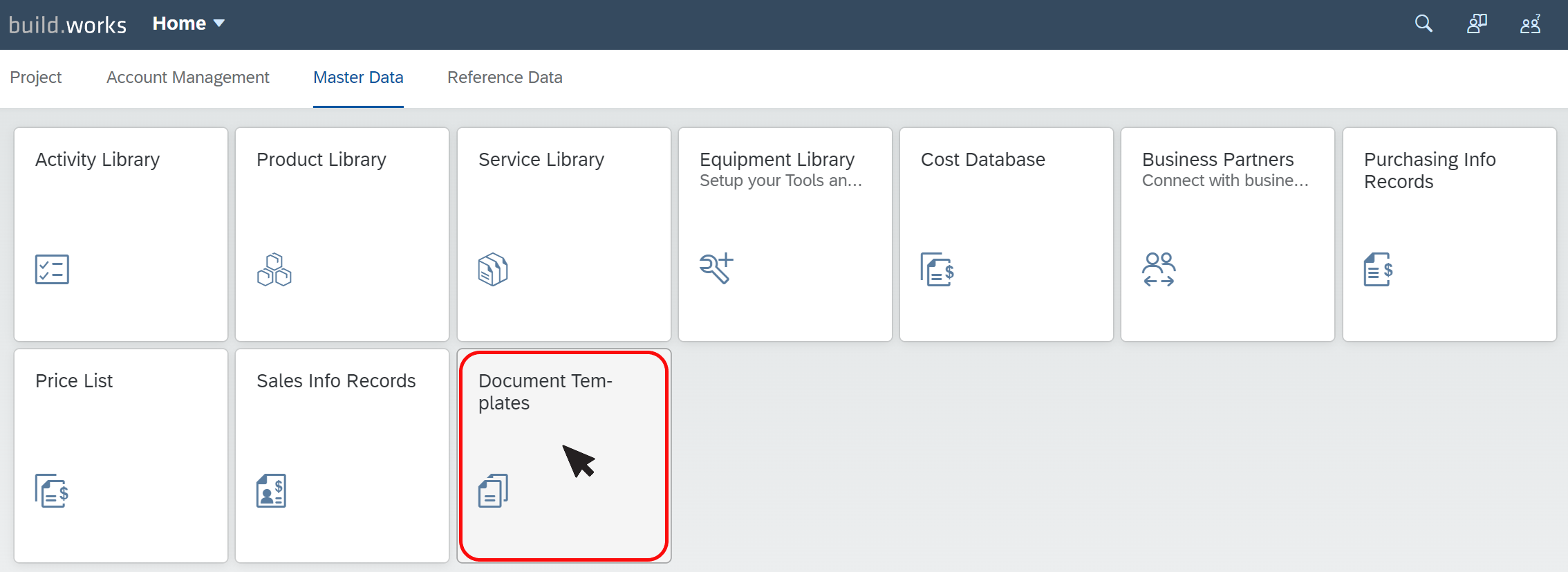Click the Purchasing Info Records icon
Image resolution: width=1568 pixels, height=572 pixels.
[x=1378, y=269]
